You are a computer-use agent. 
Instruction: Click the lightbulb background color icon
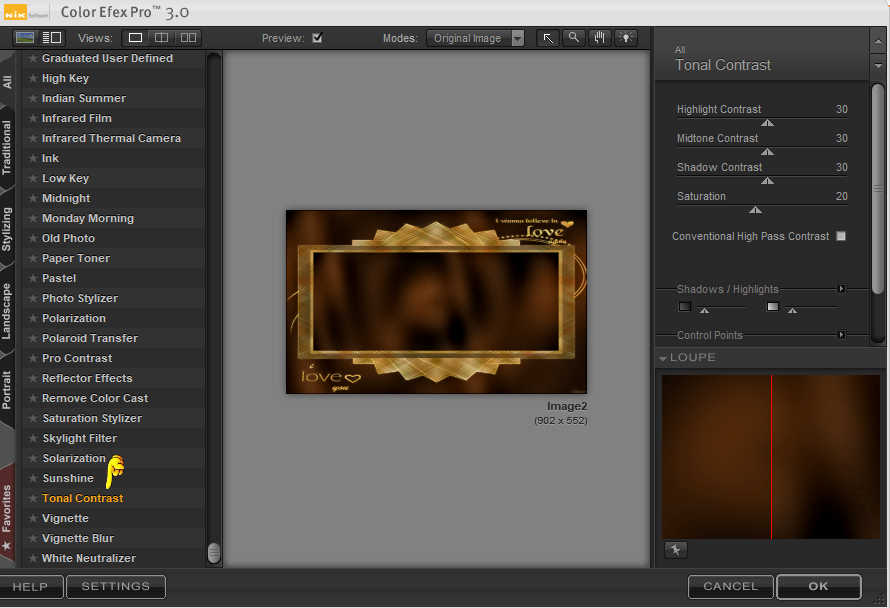click(x=626, y=38)
